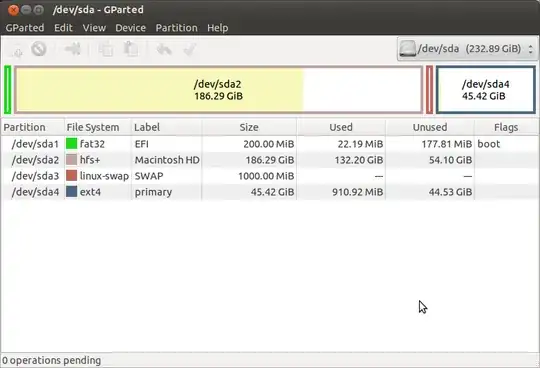Maximize the GParted window
This screenshot has height=368, width=540.
pyautogui.click(x=39, y=10)
